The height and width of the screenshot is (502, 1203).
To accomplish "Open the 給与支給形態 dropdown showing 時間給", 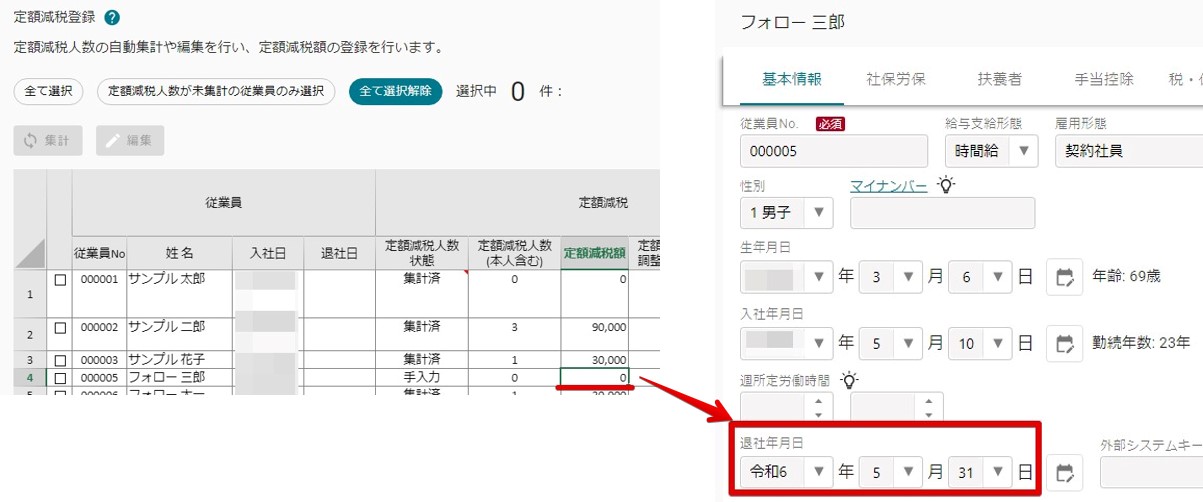I will 991,151.
